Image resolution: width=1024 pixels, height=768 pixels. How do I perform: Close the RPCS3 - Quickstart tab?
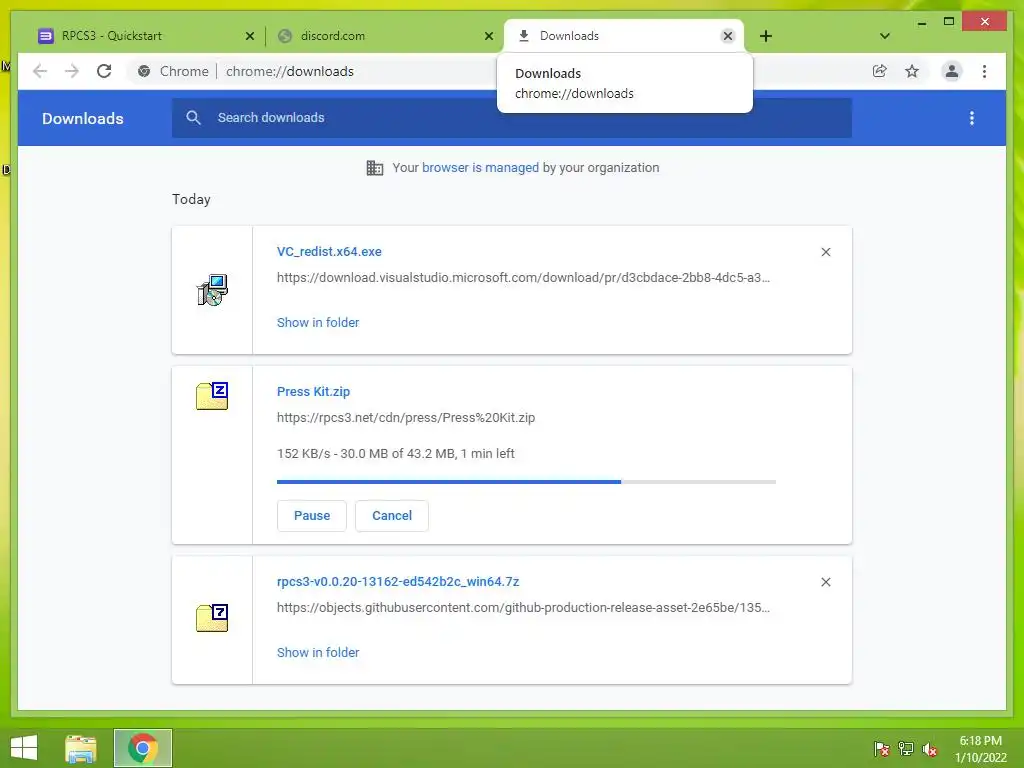click(x=249, y=37)
